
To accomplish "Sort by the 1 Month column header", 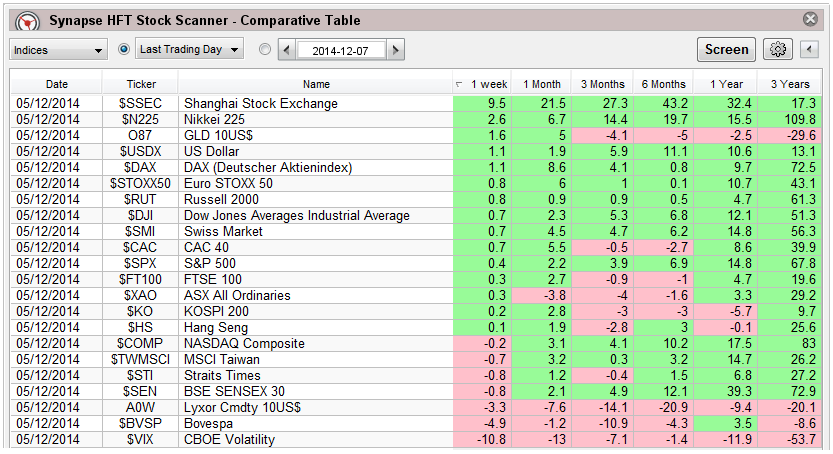I will tap(542, 84).
